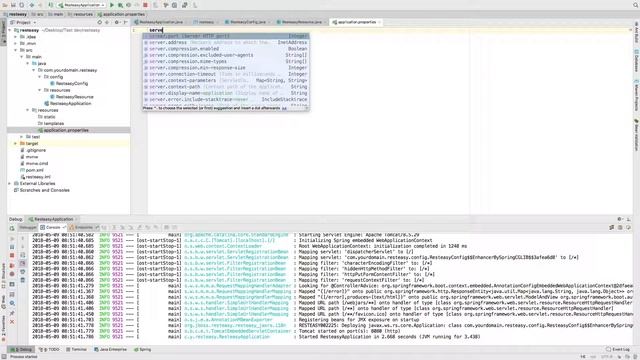Hide the Project panel with hide icon
The height and width of the screenshot is (360, 640).
125,22
